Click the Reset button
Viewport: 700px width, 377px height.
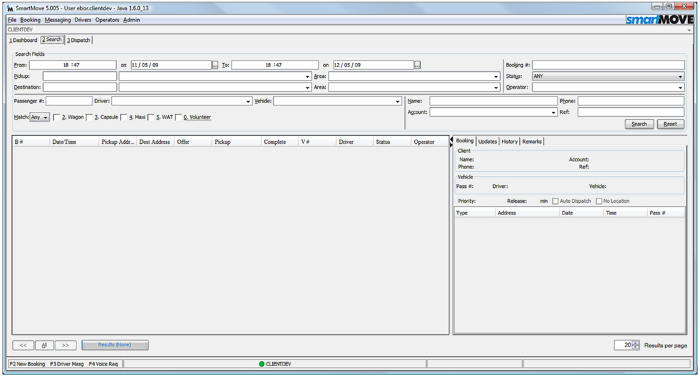click(x=671, y=124)
